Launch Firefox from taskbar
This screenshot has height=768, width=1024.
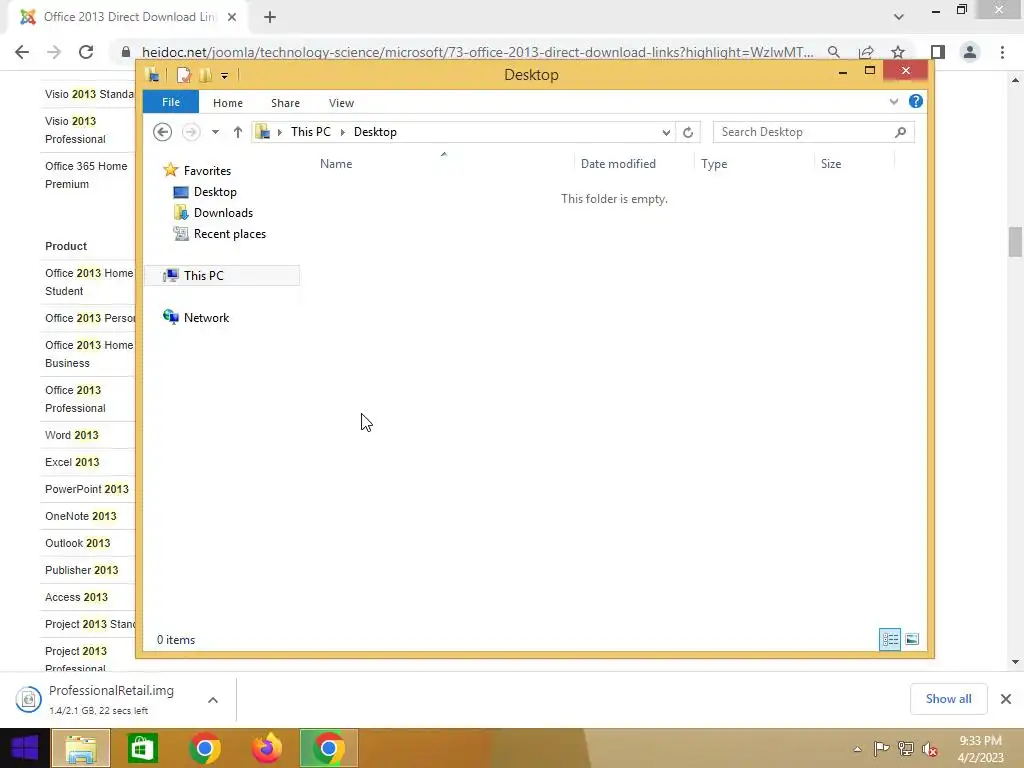click(x=266, y=748)
